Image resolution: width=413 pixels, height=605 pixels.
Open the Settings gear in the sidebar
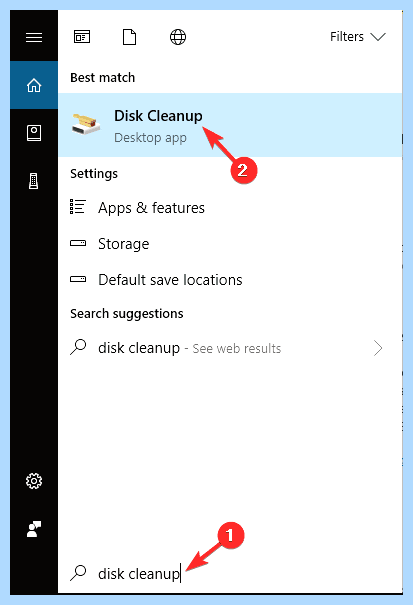pyautogui.click(x=34, y=481)
